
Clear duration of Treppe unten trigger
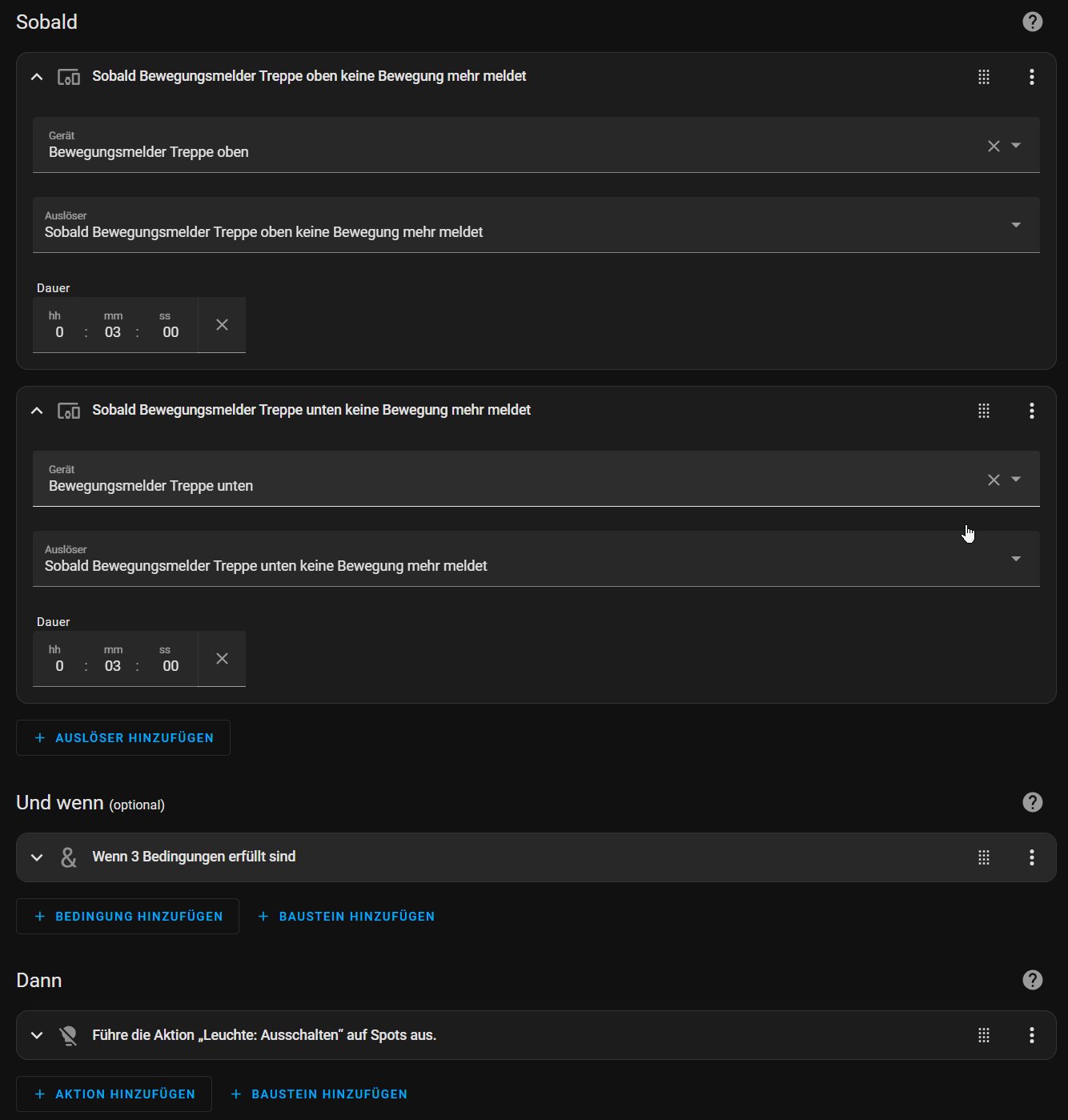pos(222,658)
